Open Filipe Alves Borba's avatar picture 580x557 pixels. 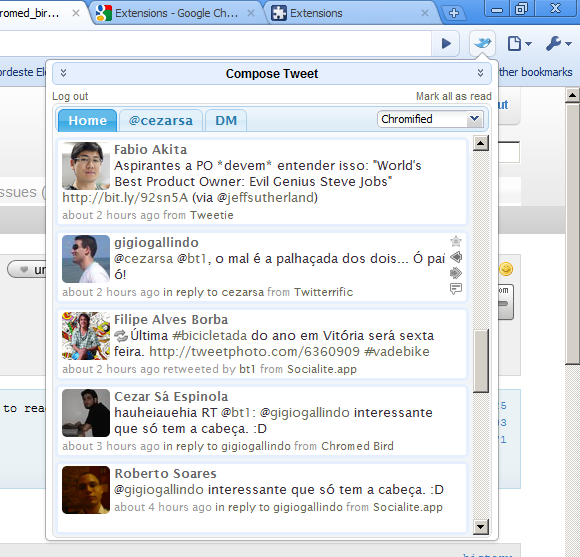point(86,336)
